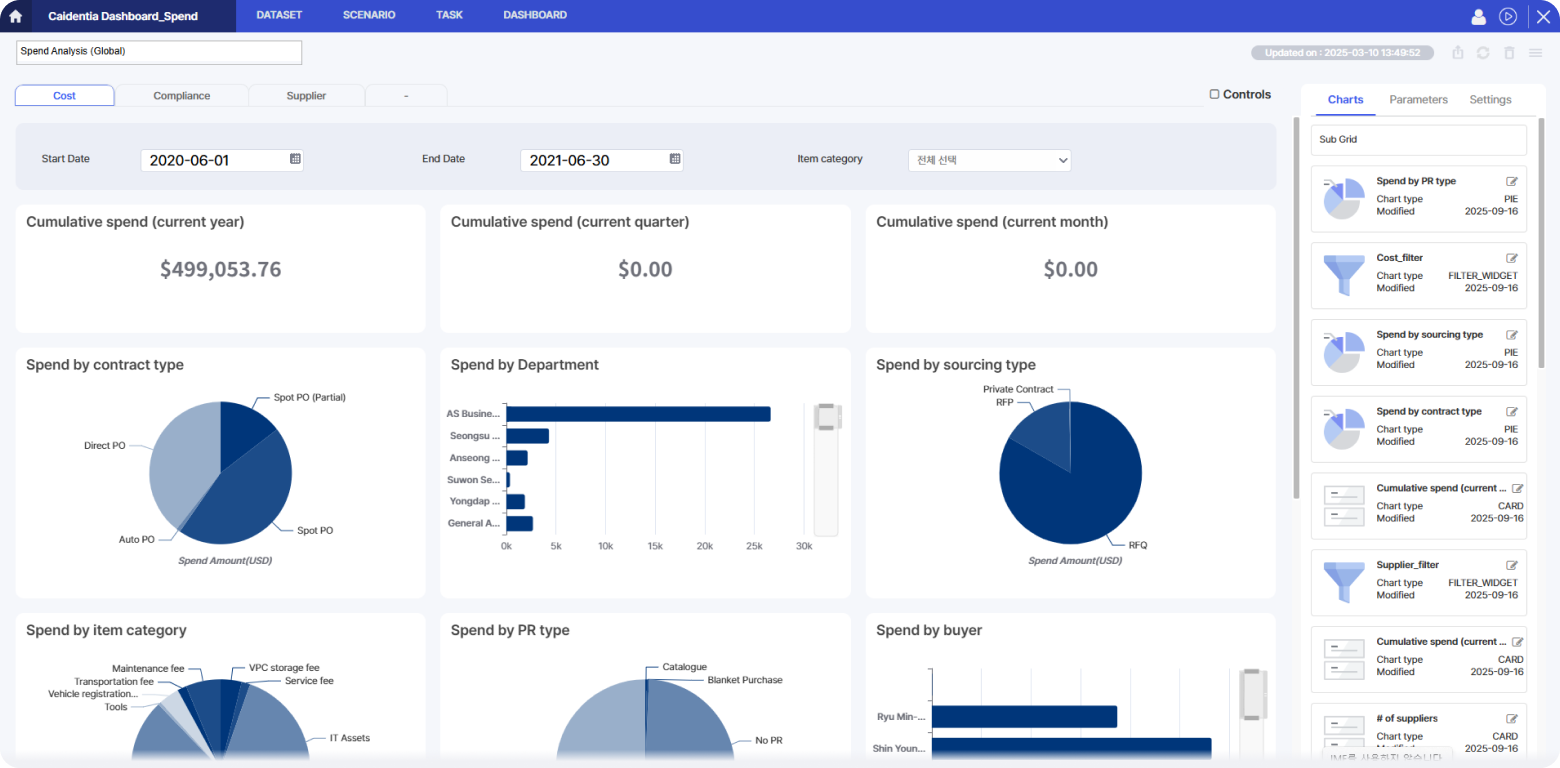Expand the Item category dropdown
The width and height of the screenshot is (1560, 768).
coord(989,160)
